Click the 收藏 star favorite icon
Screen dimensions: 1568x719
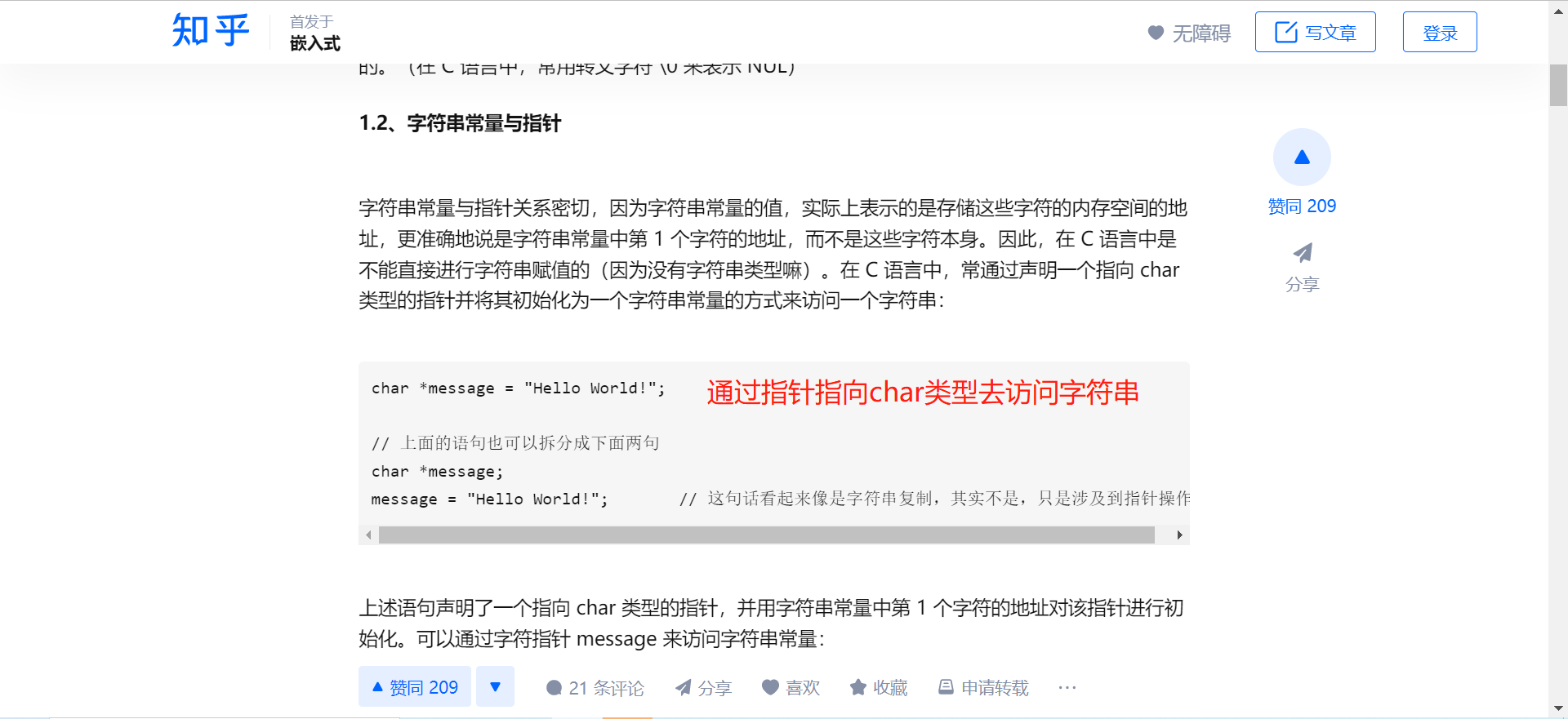[x=857, y=687]
